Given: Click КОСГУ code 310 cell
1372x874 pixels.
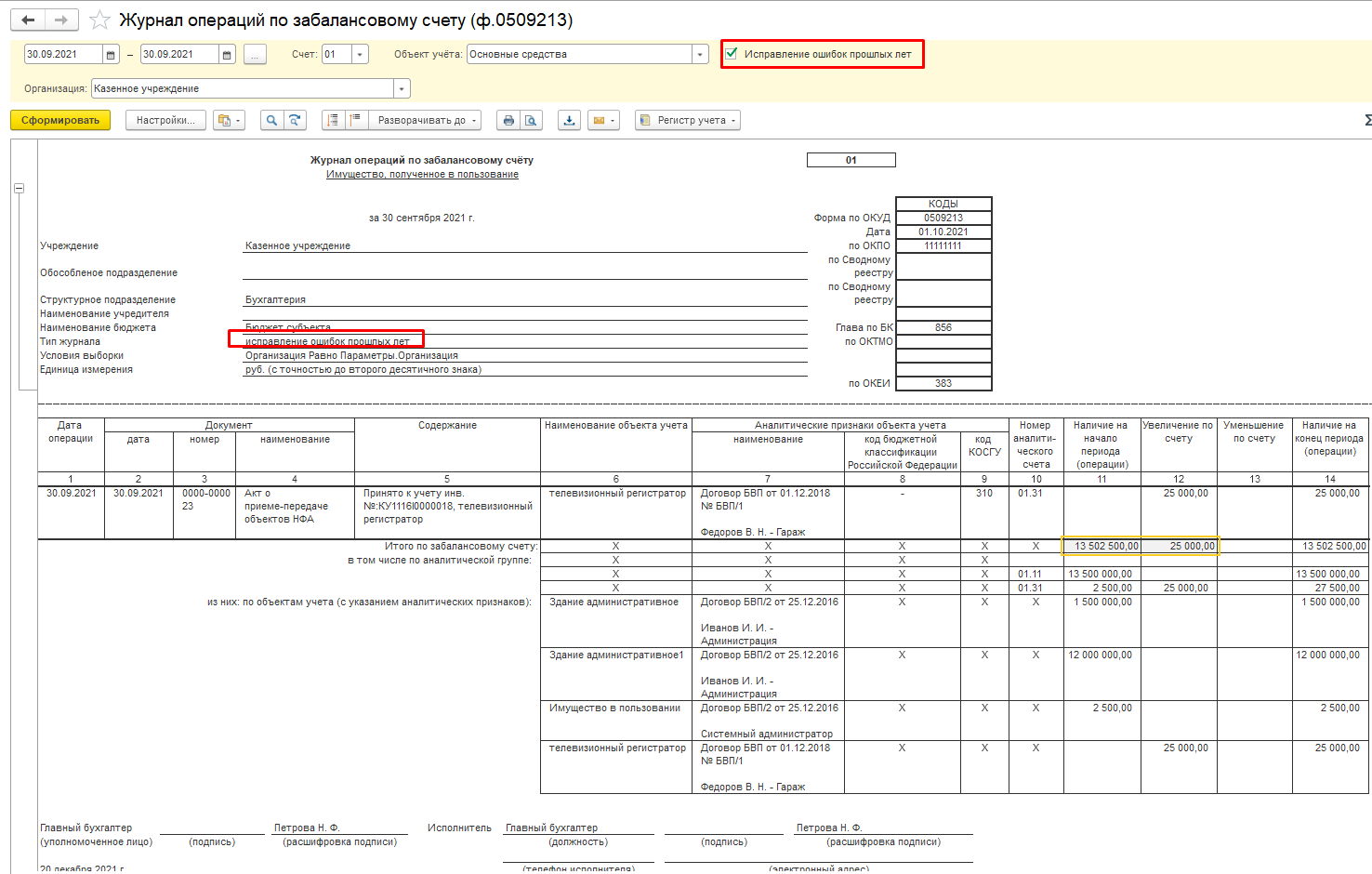Looking at the screenshot, I should 984,512.
